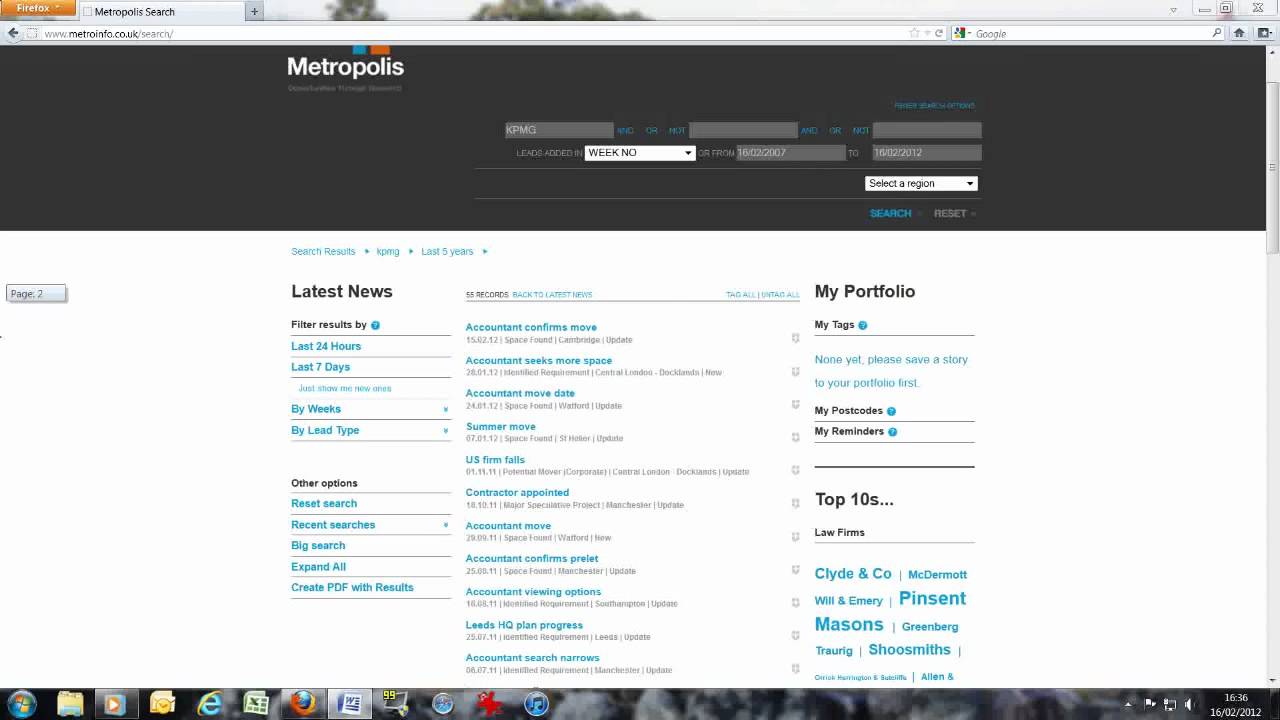1280x720 pixels.
Task: Open Action Center flag in tray
Action: [x=1150, y=704]
